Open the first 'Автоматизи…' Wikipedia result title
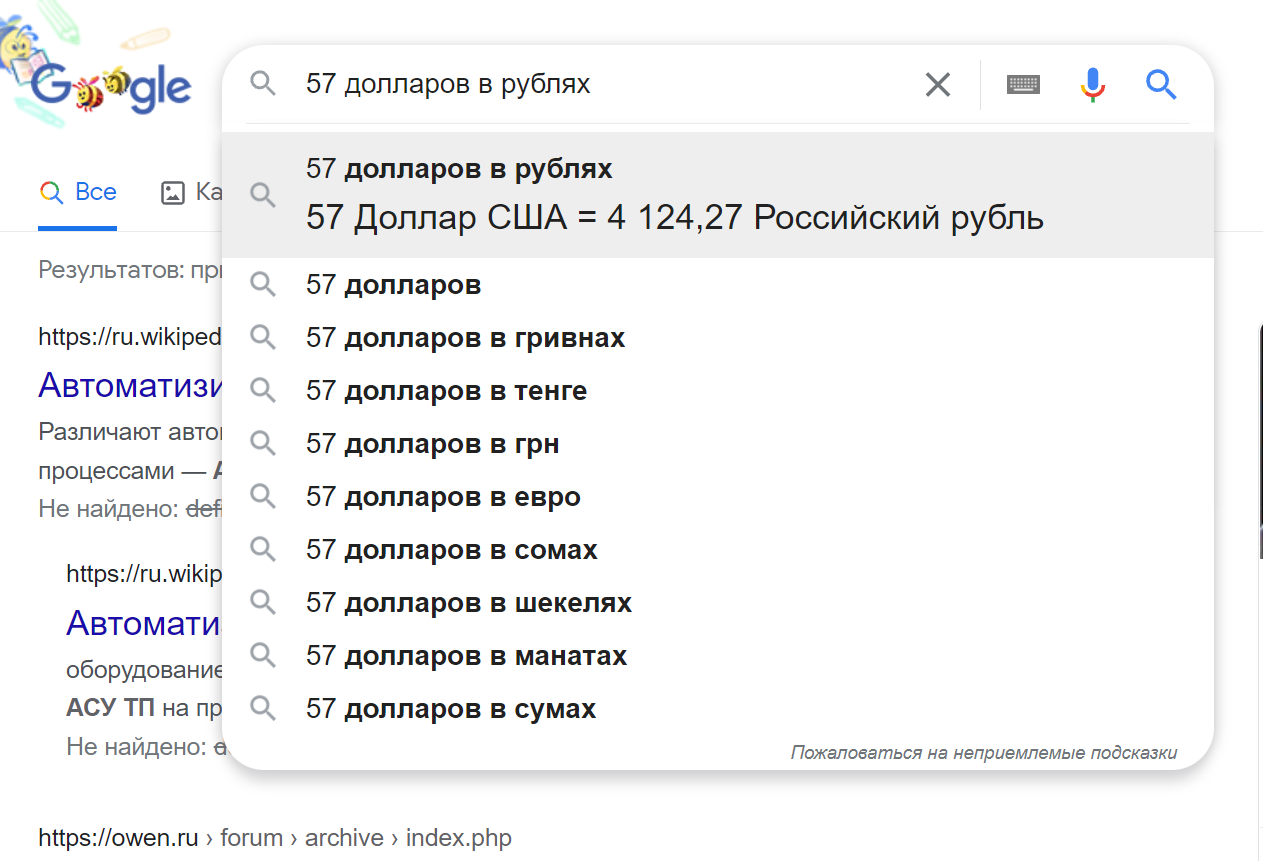The height and width of the screenshot is (861, 1263). coord(130,385)
